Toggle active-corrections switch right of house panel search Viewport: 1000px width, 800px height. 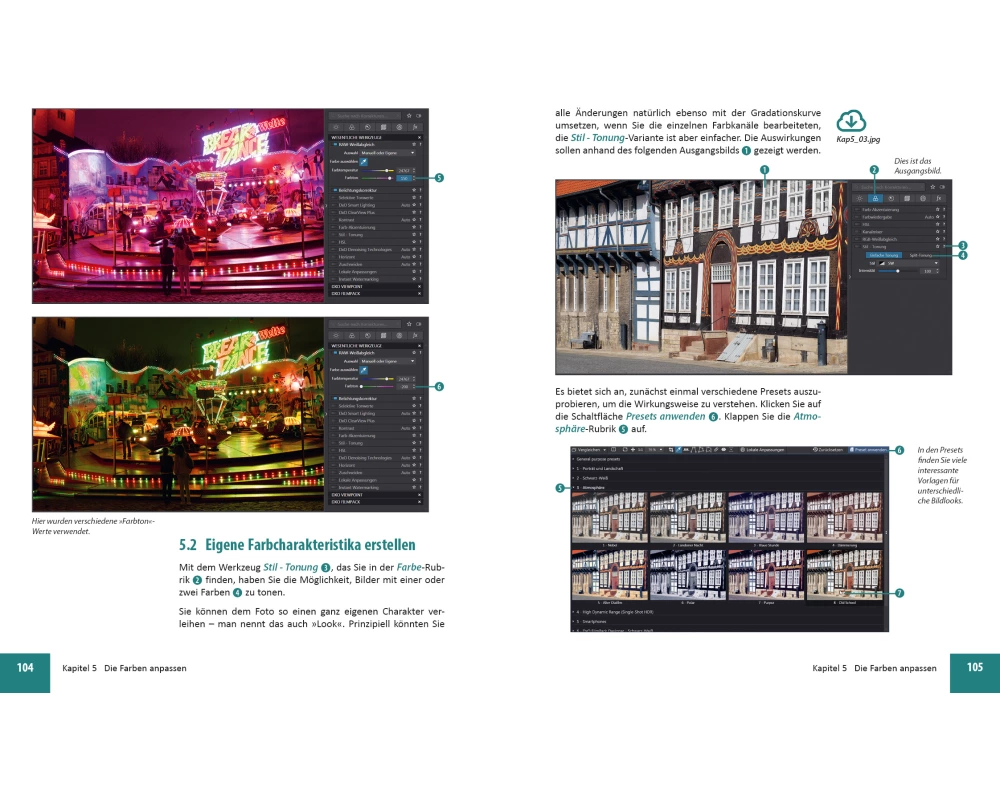coord(942,186)
